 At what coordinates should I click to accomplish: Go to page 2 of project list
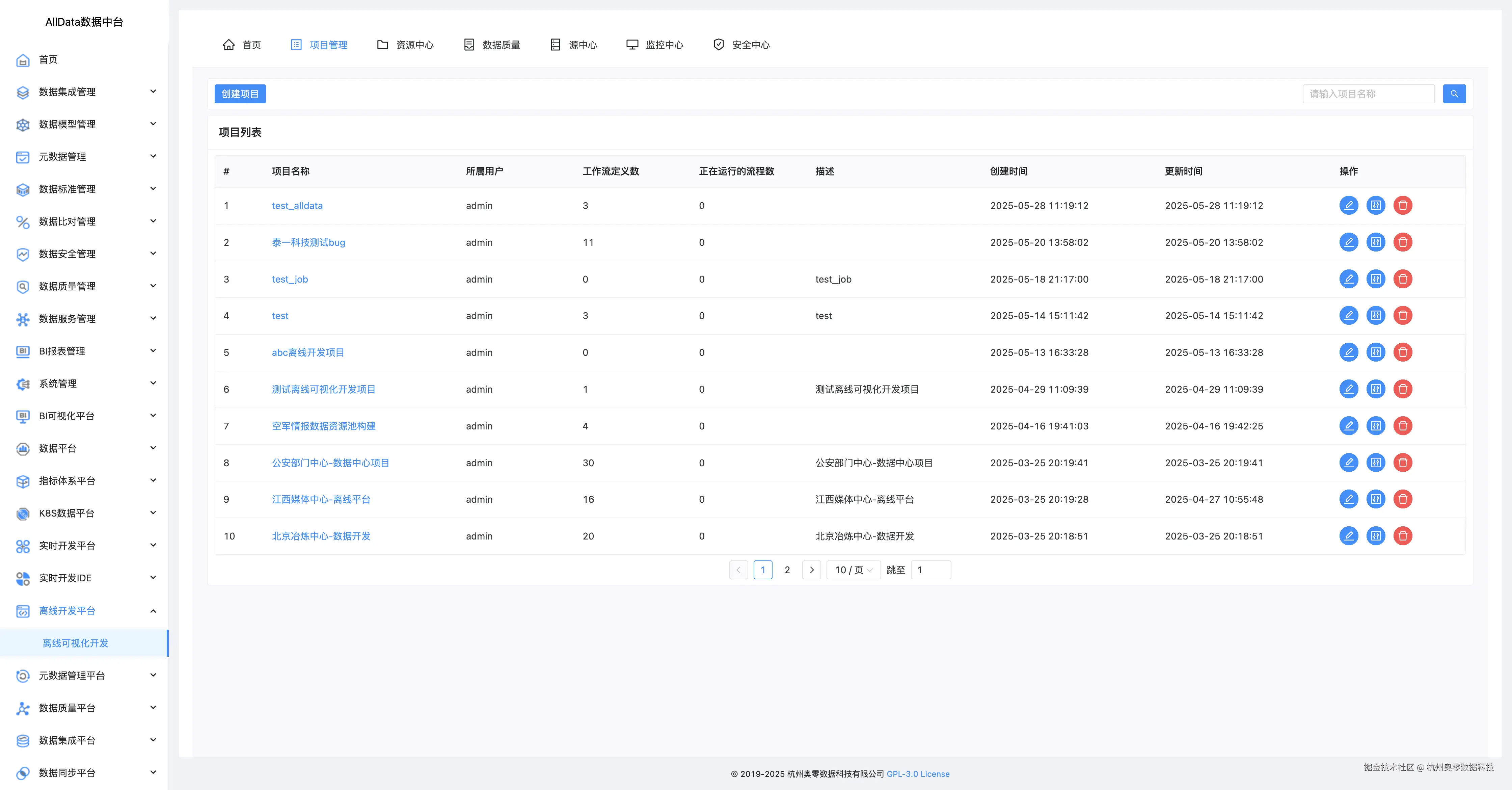pyautogui.click(x=786, y=570)
